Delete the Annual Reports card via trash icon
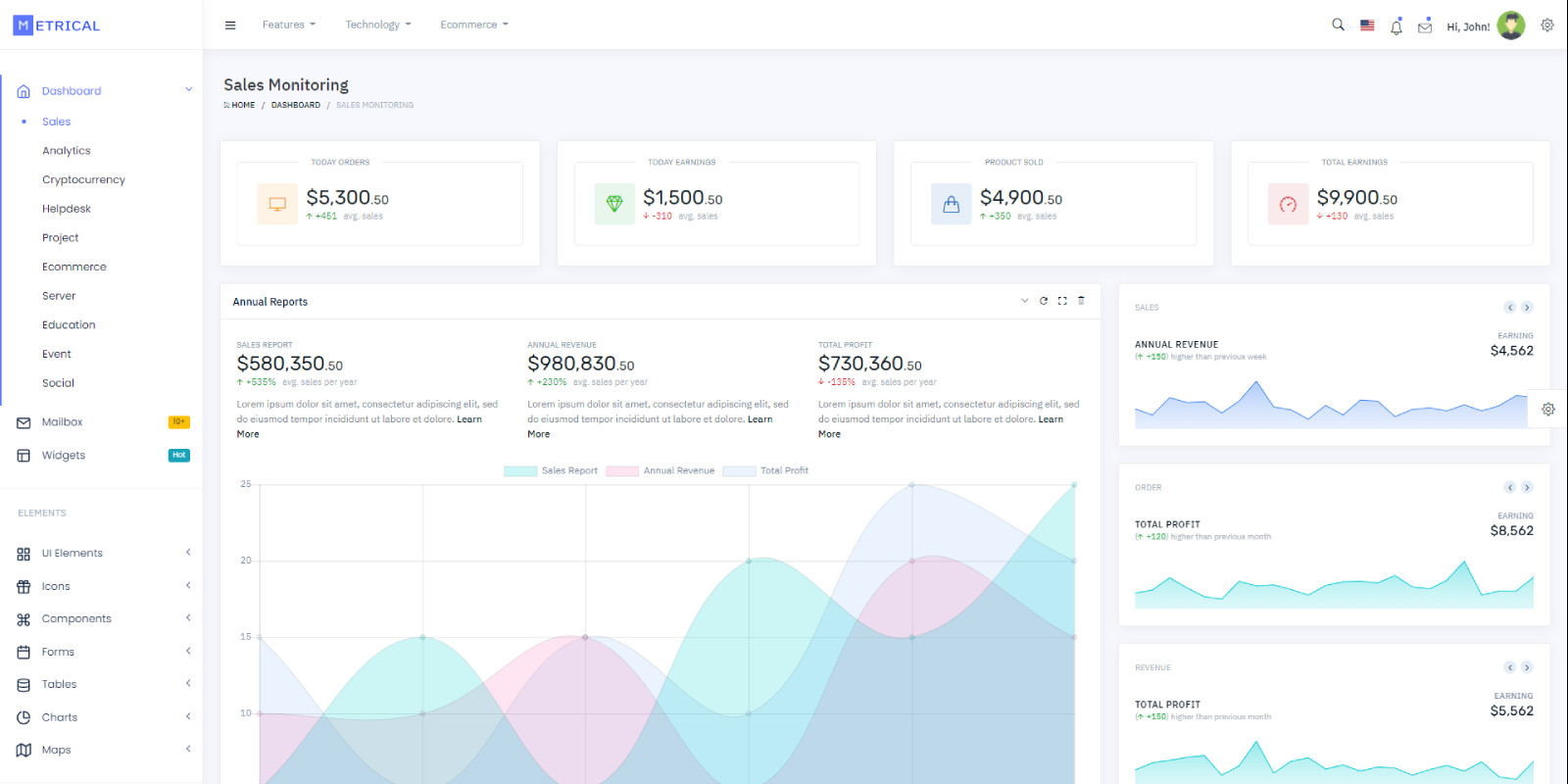Viewport: 1568px width, 784px height. 1081,301
